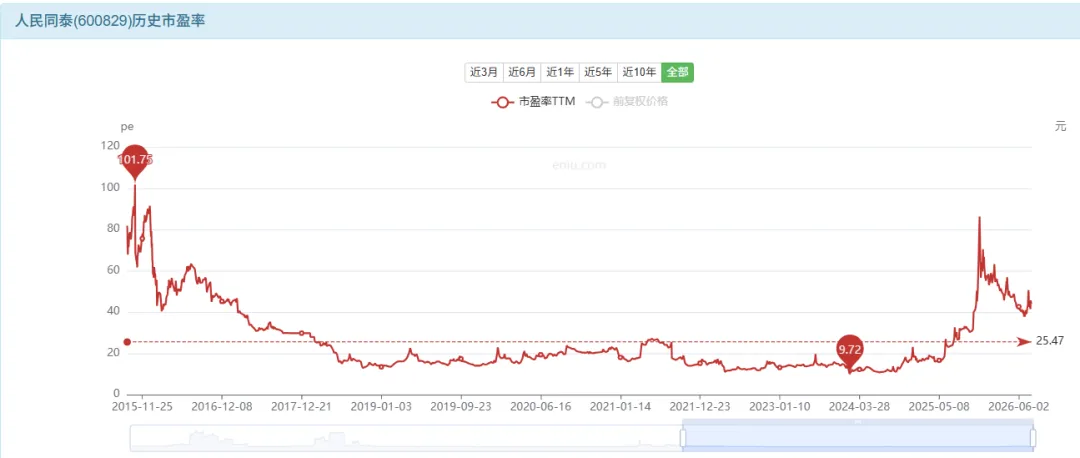This screenshot has width=1080, height=458.
Task: Select the 近10年 time range
Action: [639, 72]
